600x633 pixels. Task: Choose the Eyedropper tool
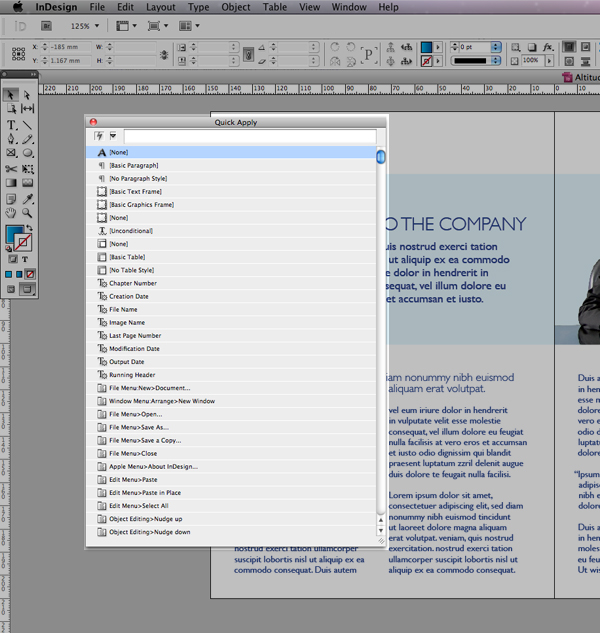tap(27, 199)
